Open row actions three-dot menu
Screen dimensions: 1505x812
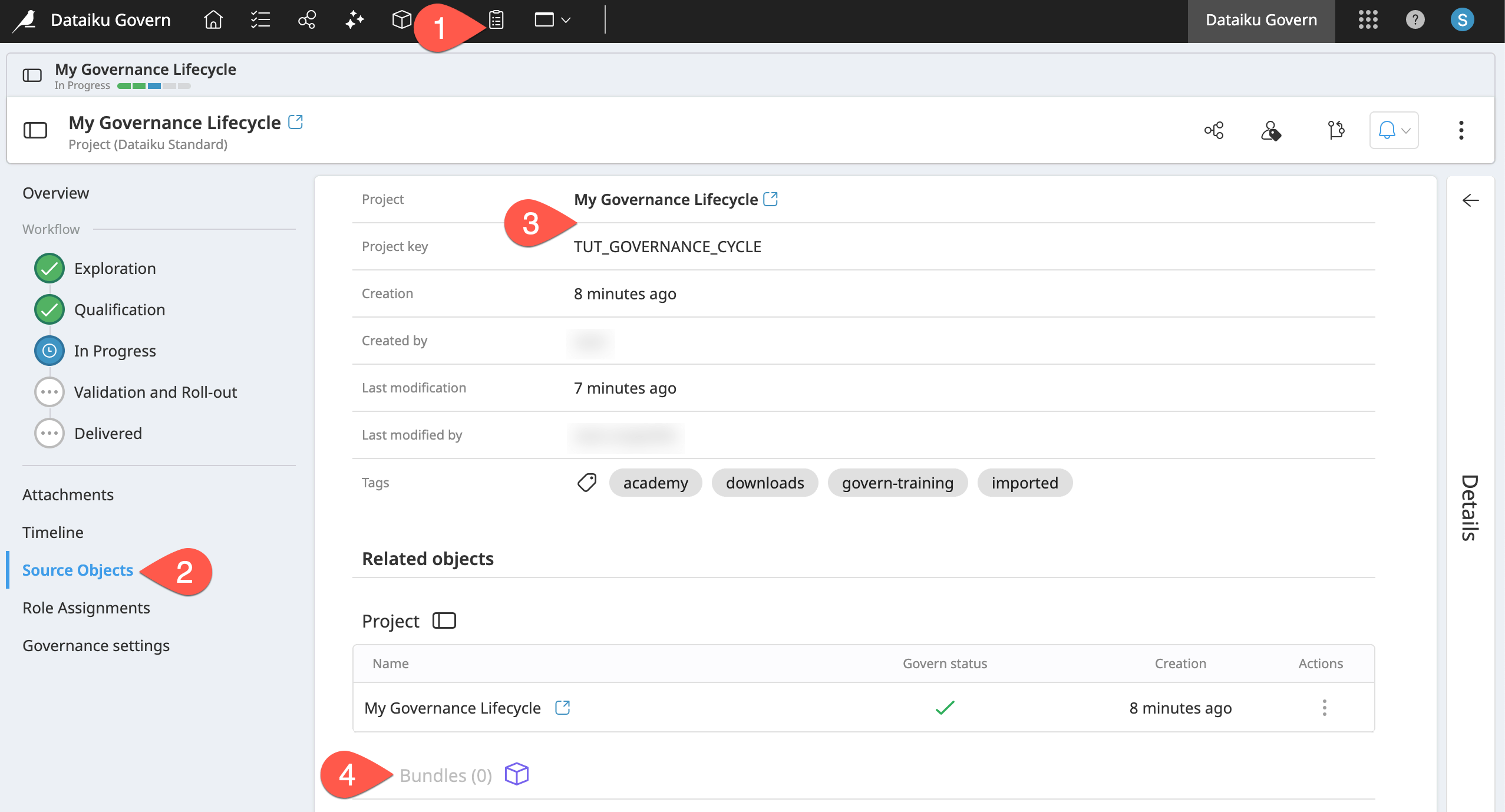pyautogui.click(x=1324, y=708)
